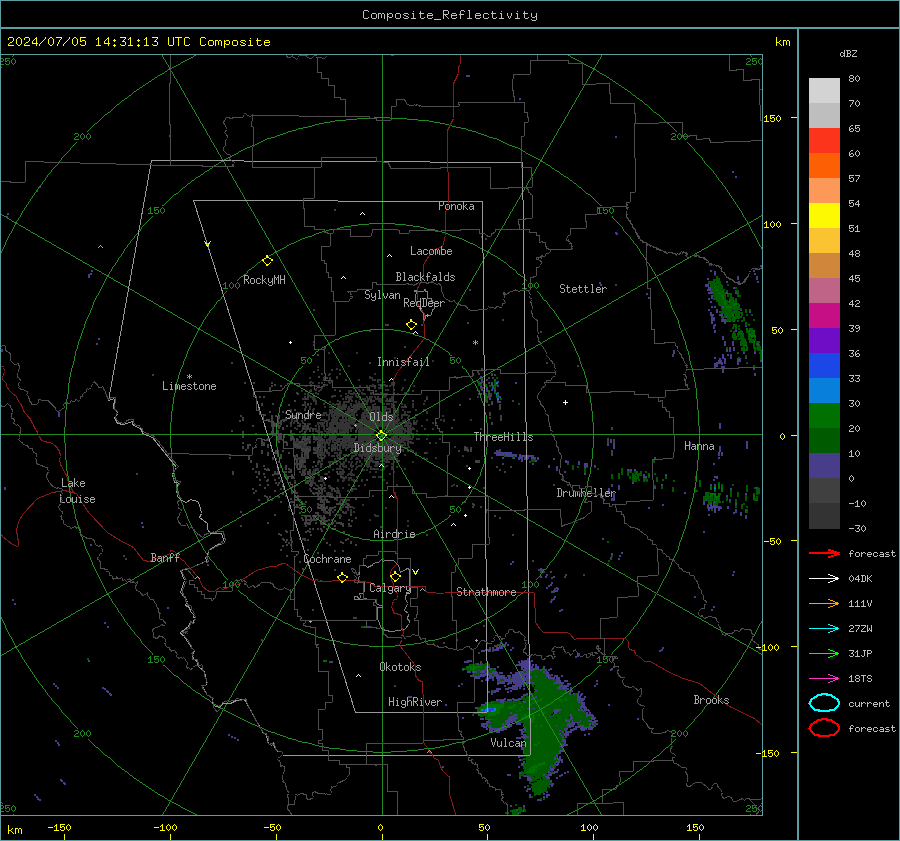Select the green 20-30 dBZ color swatch
The image size is (900, 841).
824,415
